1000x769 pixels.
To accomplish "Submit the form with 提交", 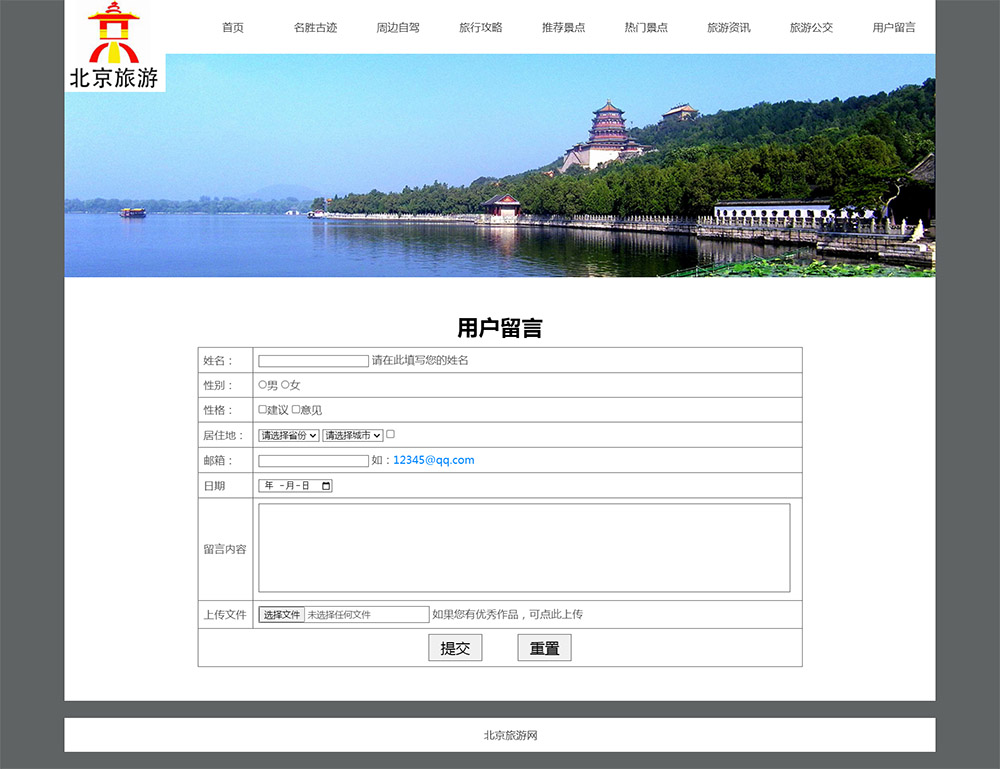I will (x=455, y=648).
